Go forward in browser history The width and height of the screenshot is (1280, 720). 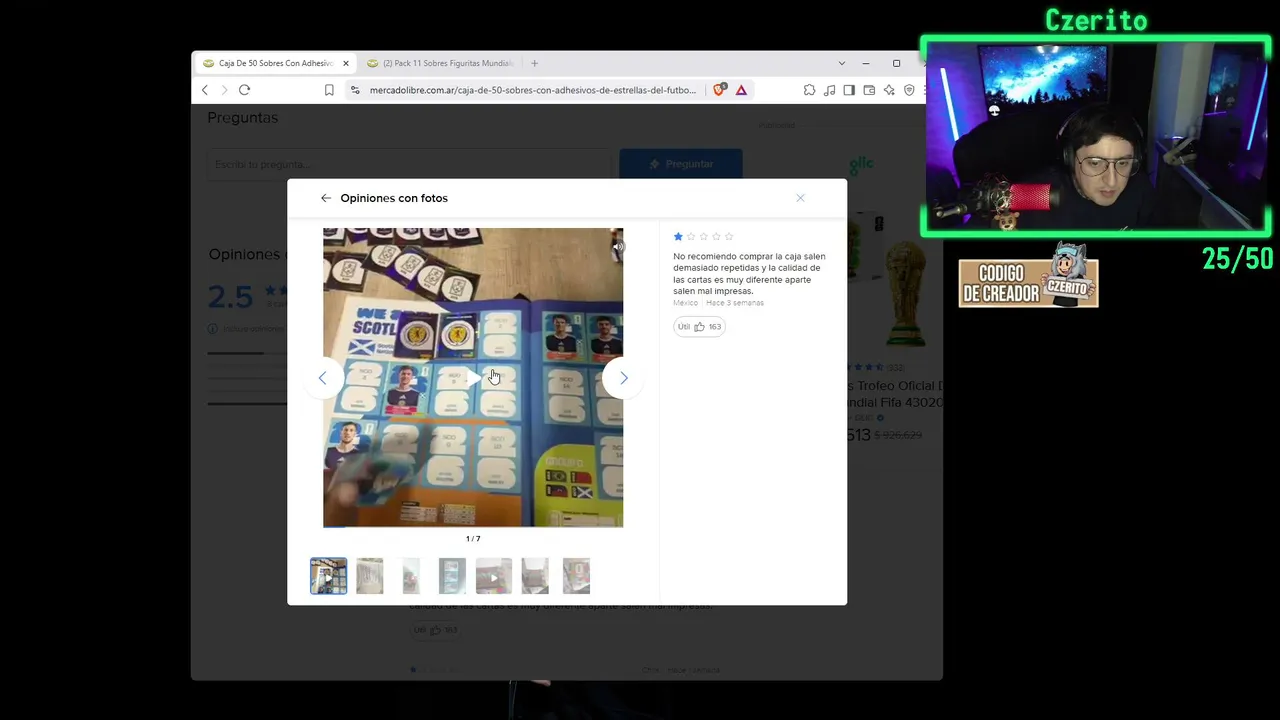224,90
